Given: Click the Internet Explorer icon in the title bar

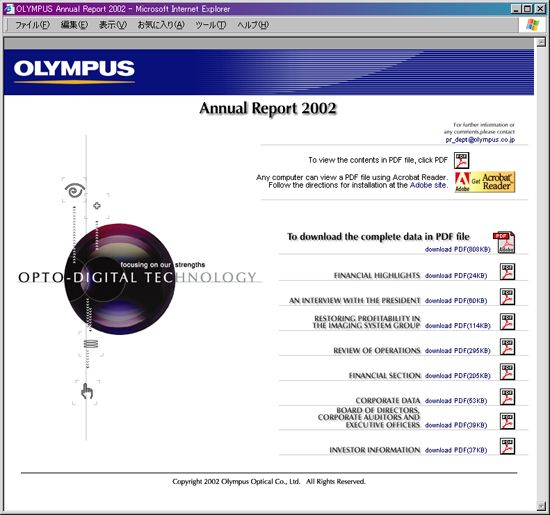Looking at the screenshot, I should pyautogui.click(x=9, y=9).
